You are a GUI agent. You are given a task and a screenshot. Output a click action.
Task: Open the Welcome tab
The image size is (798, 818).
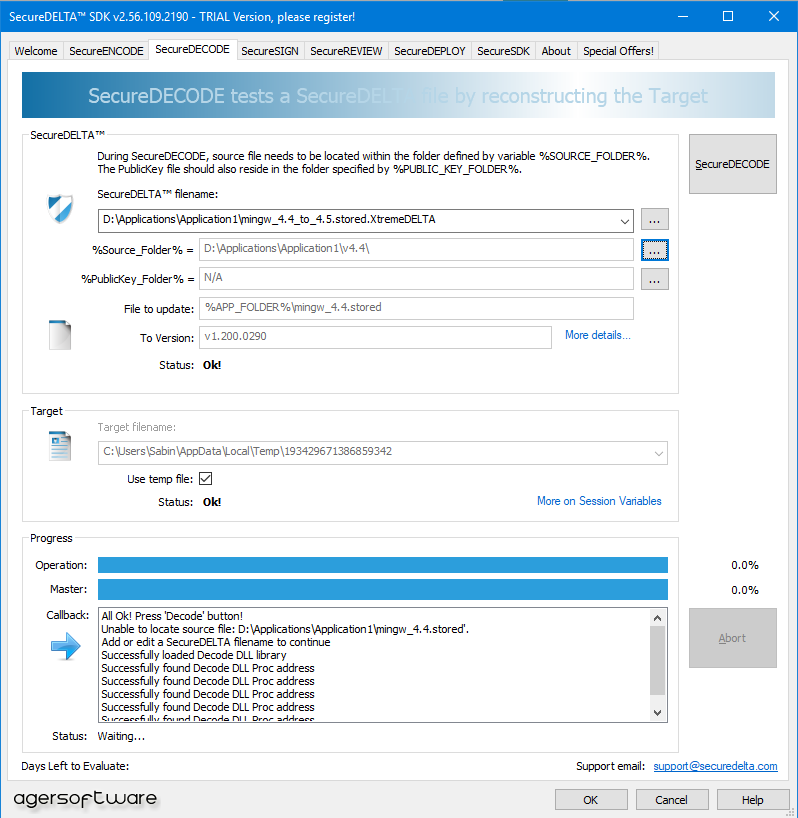(x=36, y=51)
